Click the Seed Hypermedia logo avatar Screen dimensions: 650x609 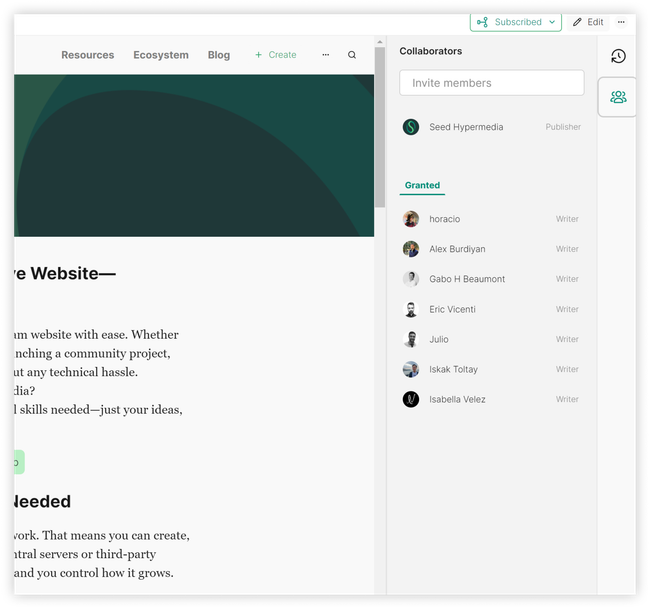410,127
